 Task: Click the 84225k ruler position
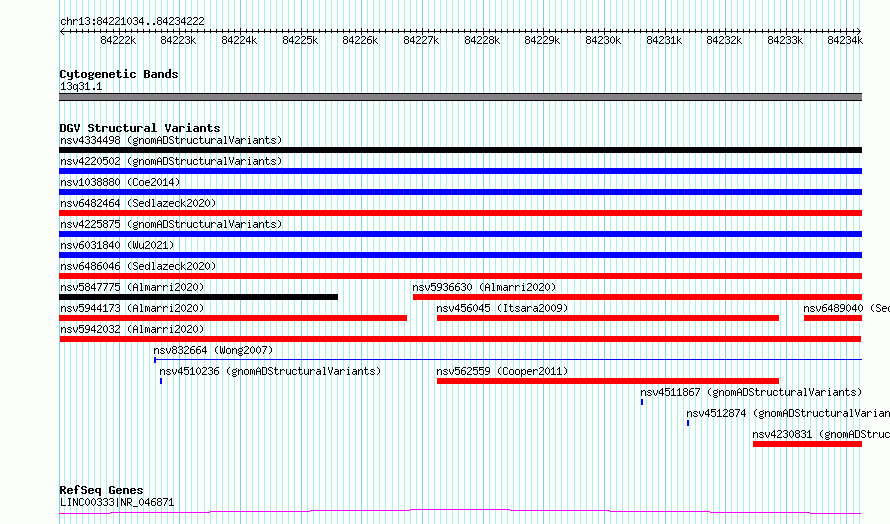click(x=300, y=40)
